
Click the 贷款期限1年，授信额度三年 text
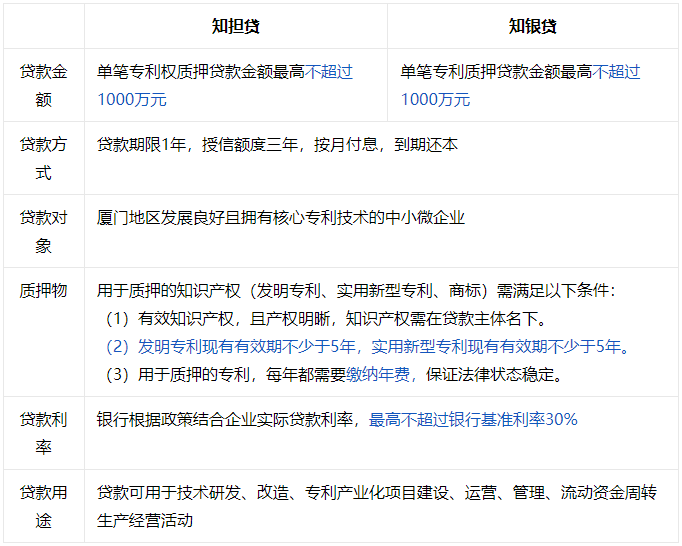click(x=197, y=144)
